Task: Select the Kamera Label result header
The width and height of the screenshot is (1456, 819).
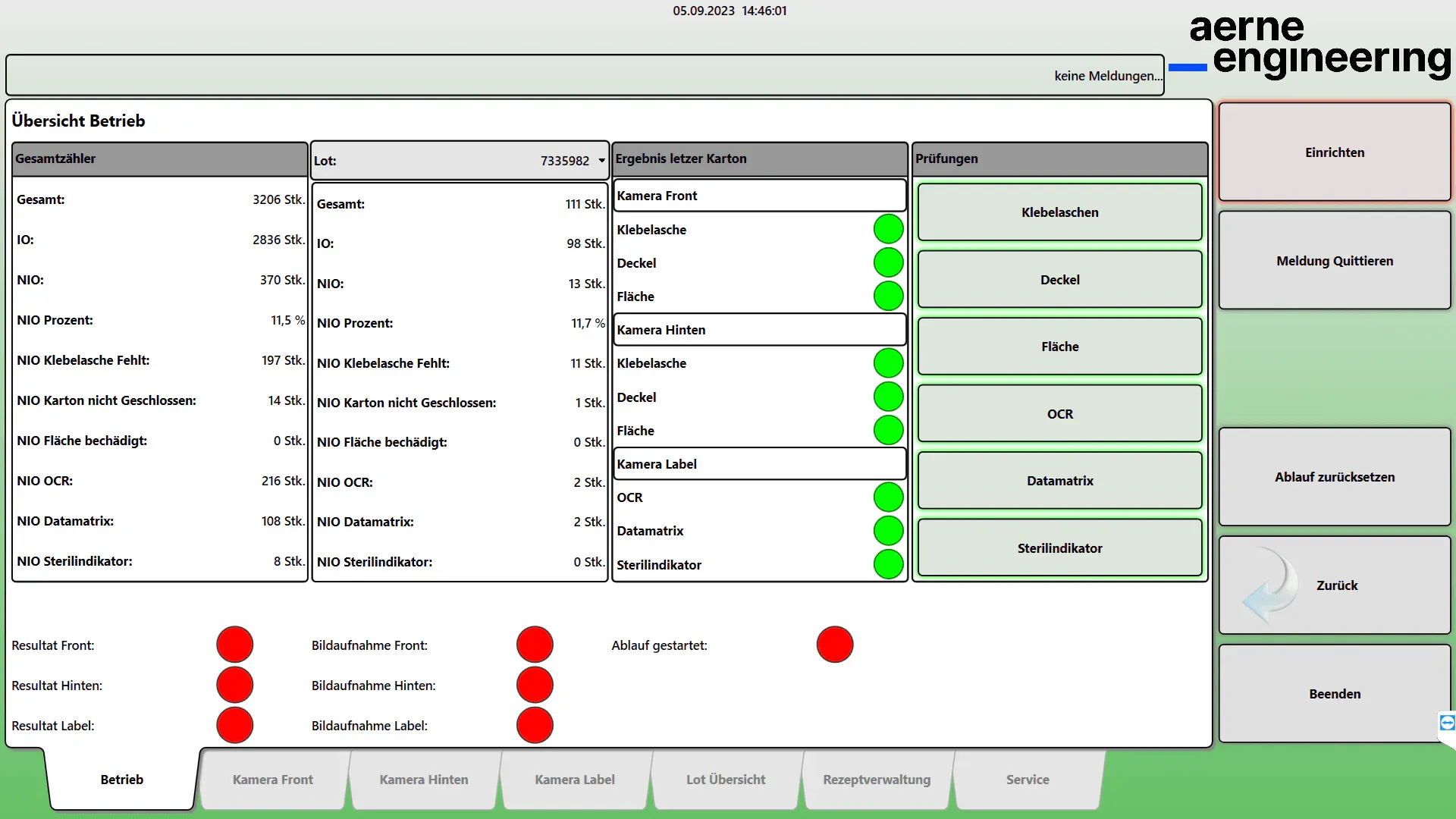Action: (x=759, y=464)
